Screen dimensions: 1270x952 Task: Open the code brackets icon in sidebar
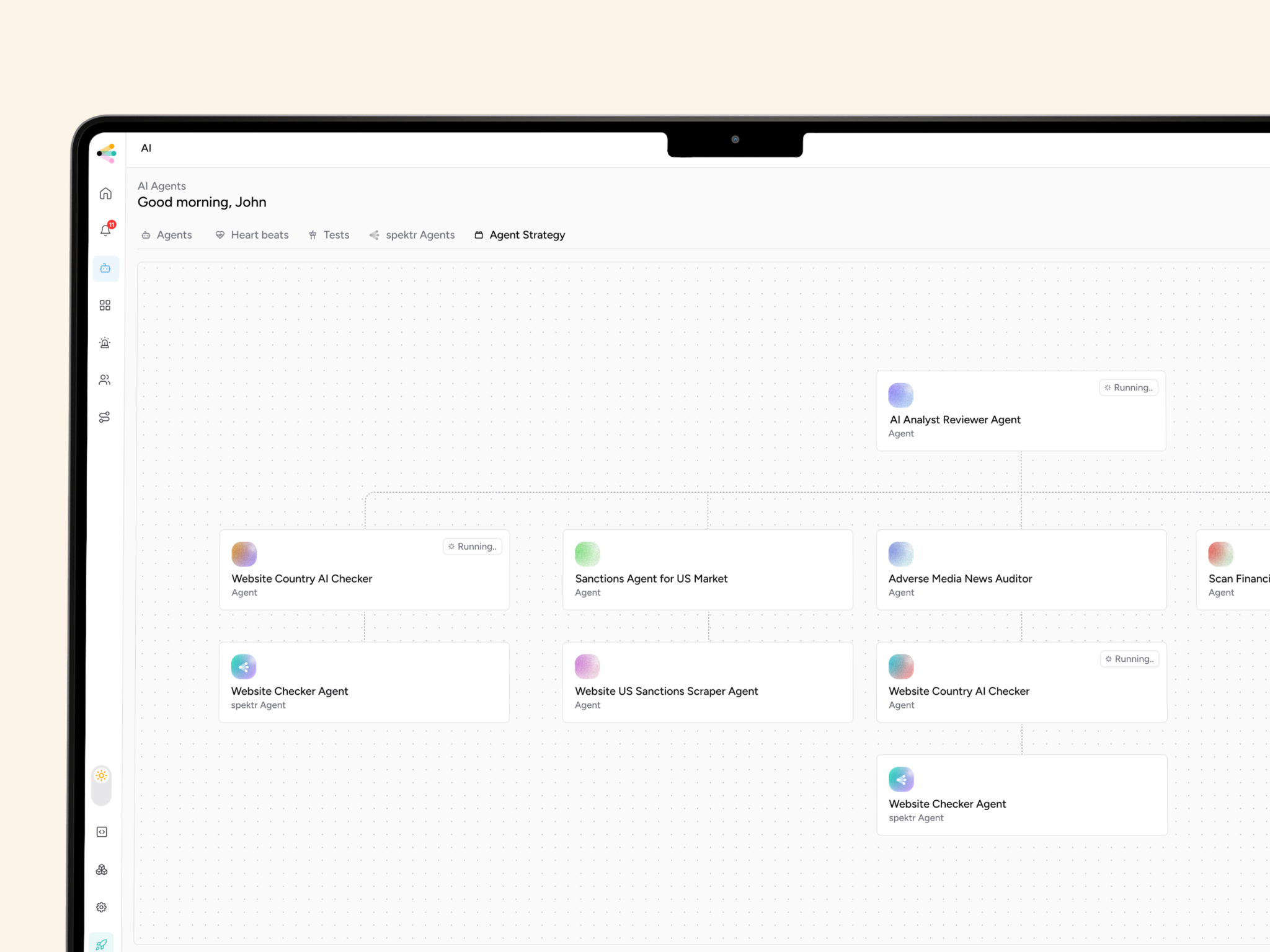102,832
